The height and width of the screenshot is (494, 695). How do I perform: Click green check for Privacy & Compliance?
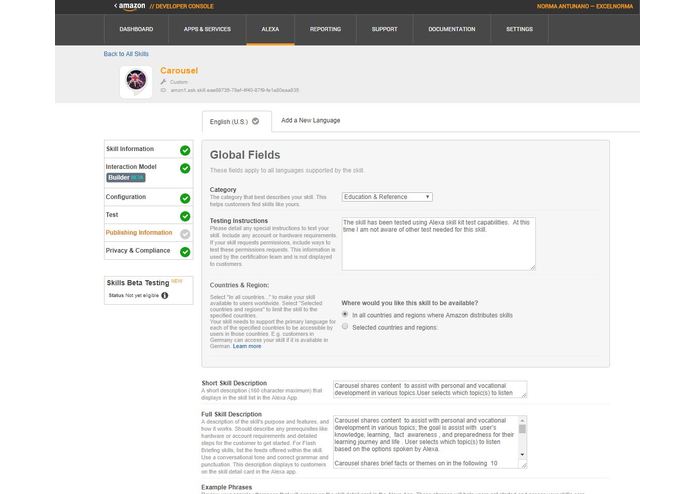tap(185, 252)
